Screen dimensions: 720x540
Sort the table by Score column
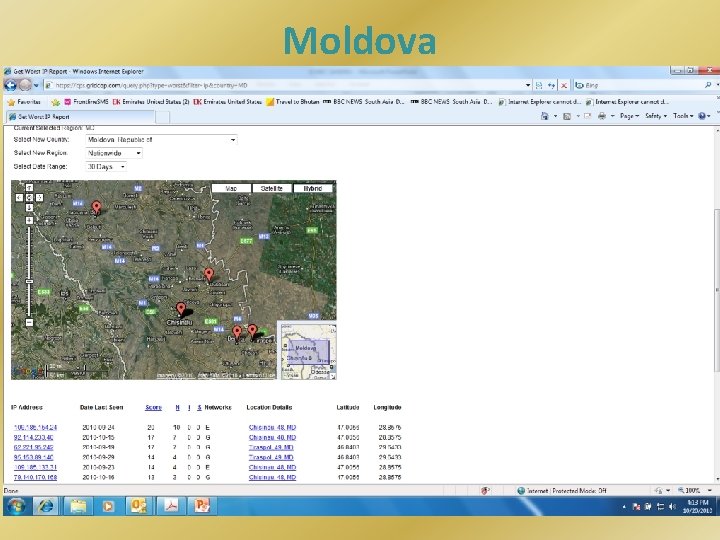tap(153, 407)
